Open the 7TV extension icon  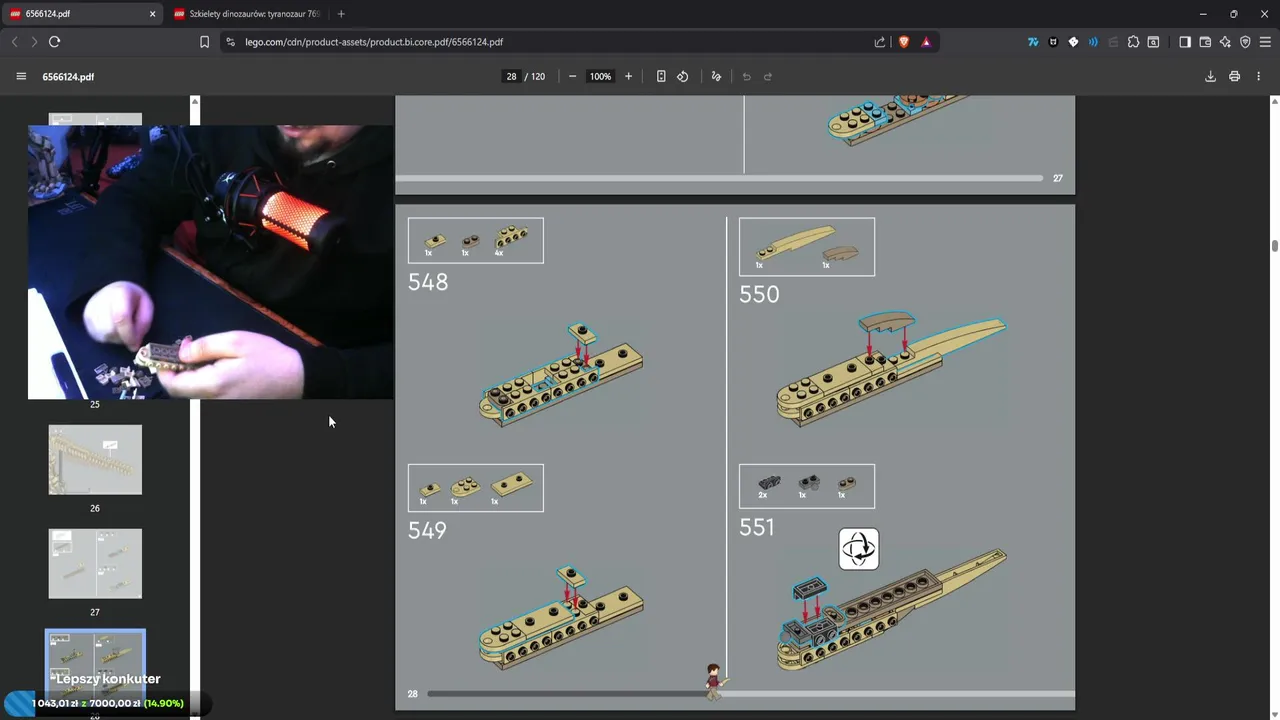tap(1033, 42)
